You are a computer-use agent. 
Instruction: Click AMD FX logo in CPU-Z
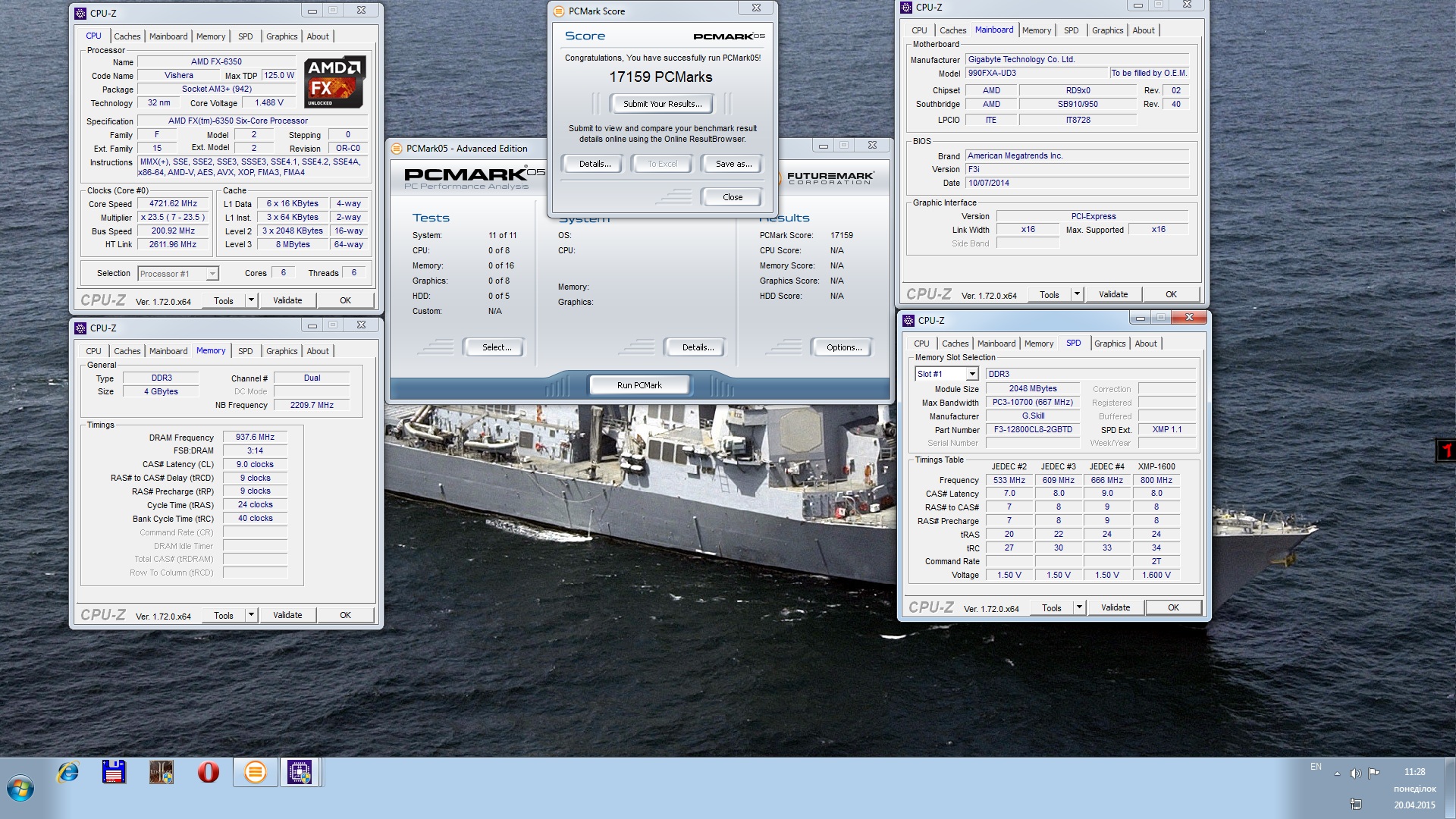[x=334, y=82]
